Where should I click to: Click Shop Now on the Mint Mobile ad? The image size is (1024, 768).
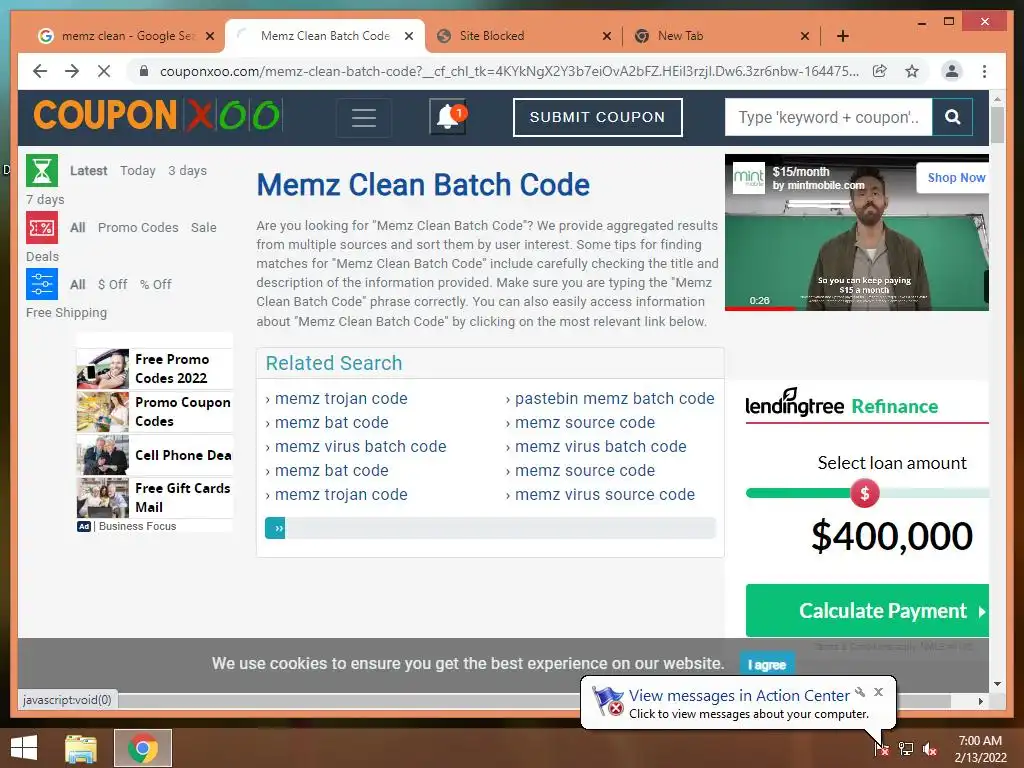(955, 178)
